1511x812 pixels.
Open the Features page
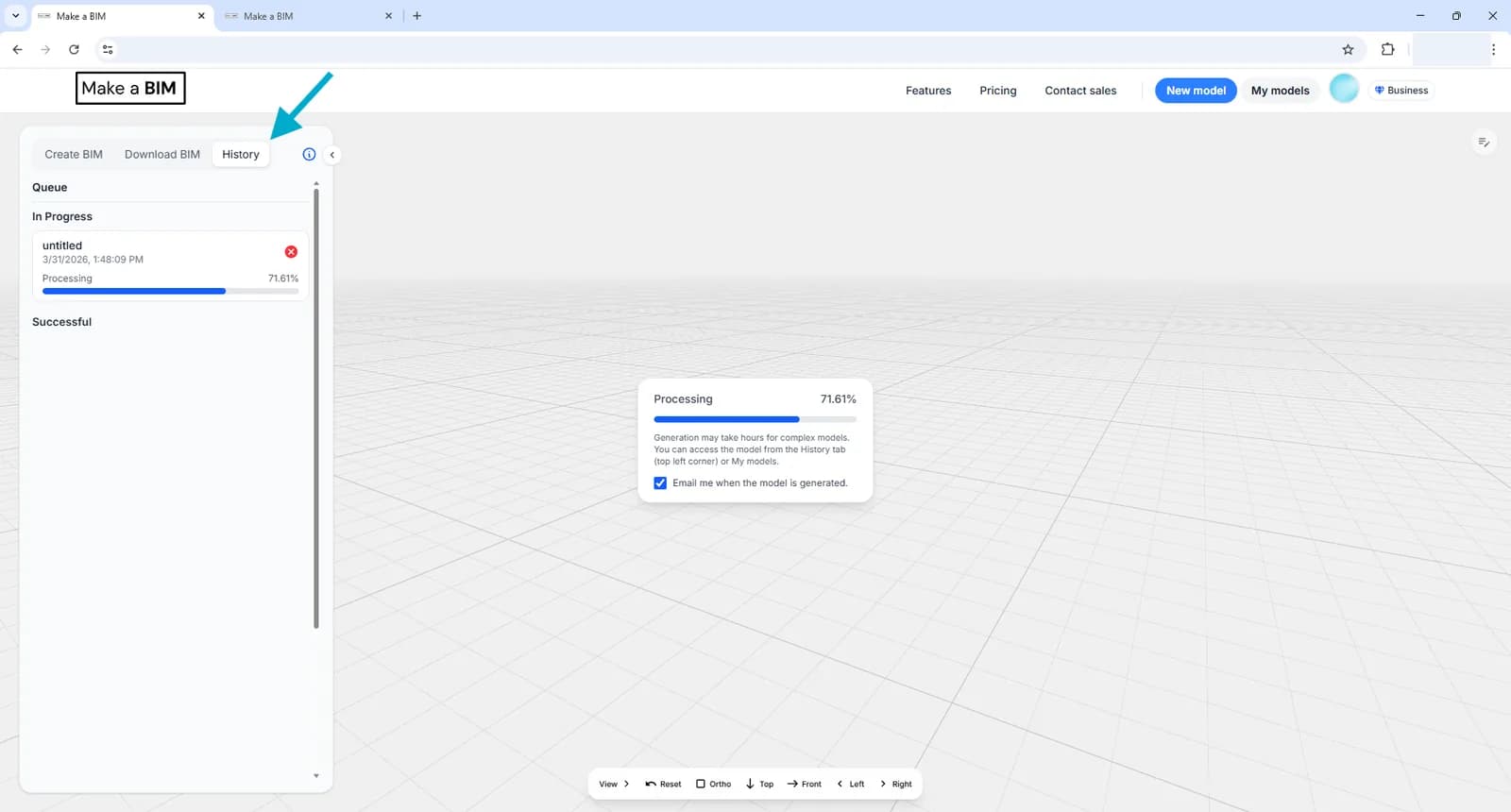pos(928,91)
